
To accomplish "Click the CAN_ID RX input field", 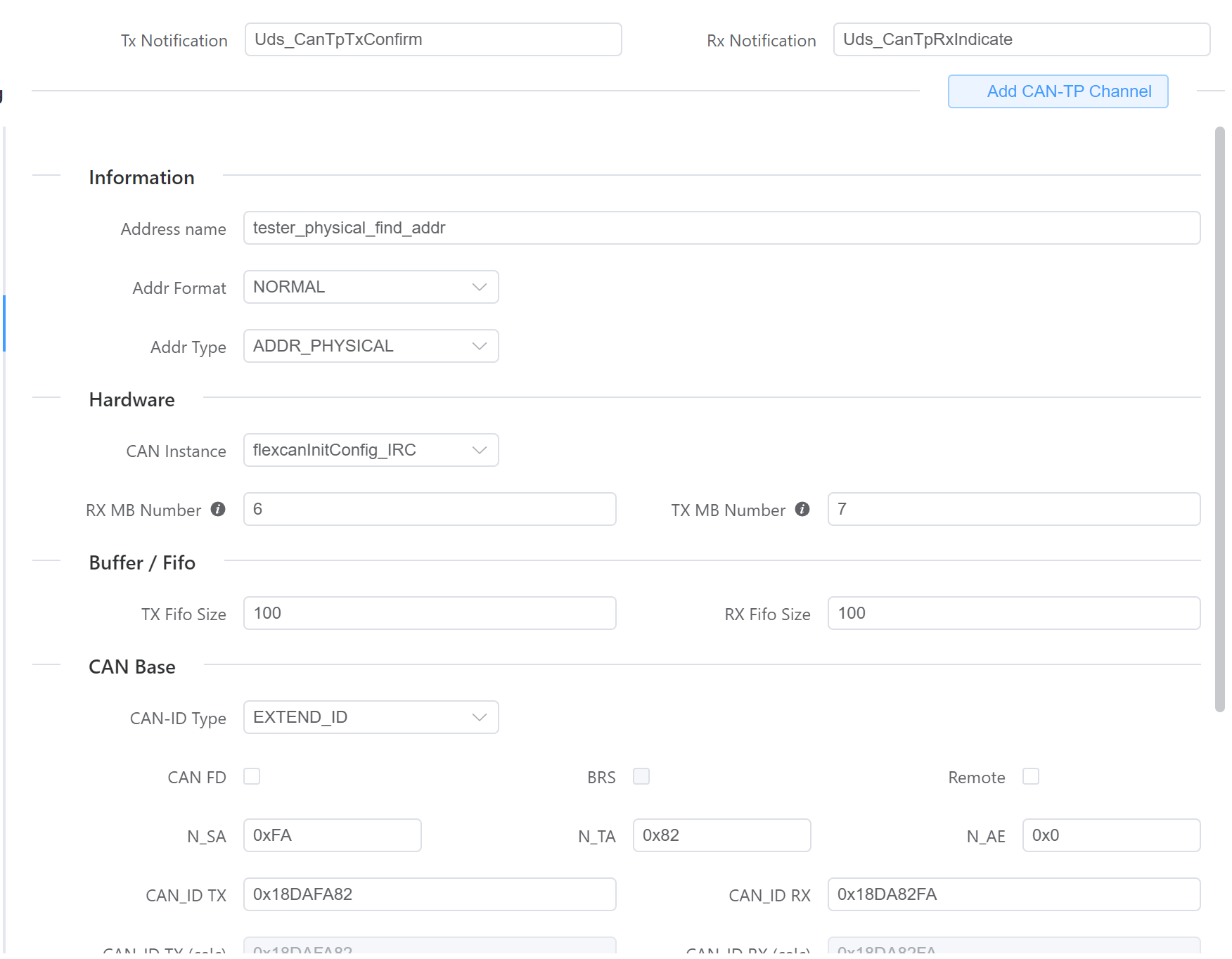I will pyautogui.click(x=1013, y=894).
